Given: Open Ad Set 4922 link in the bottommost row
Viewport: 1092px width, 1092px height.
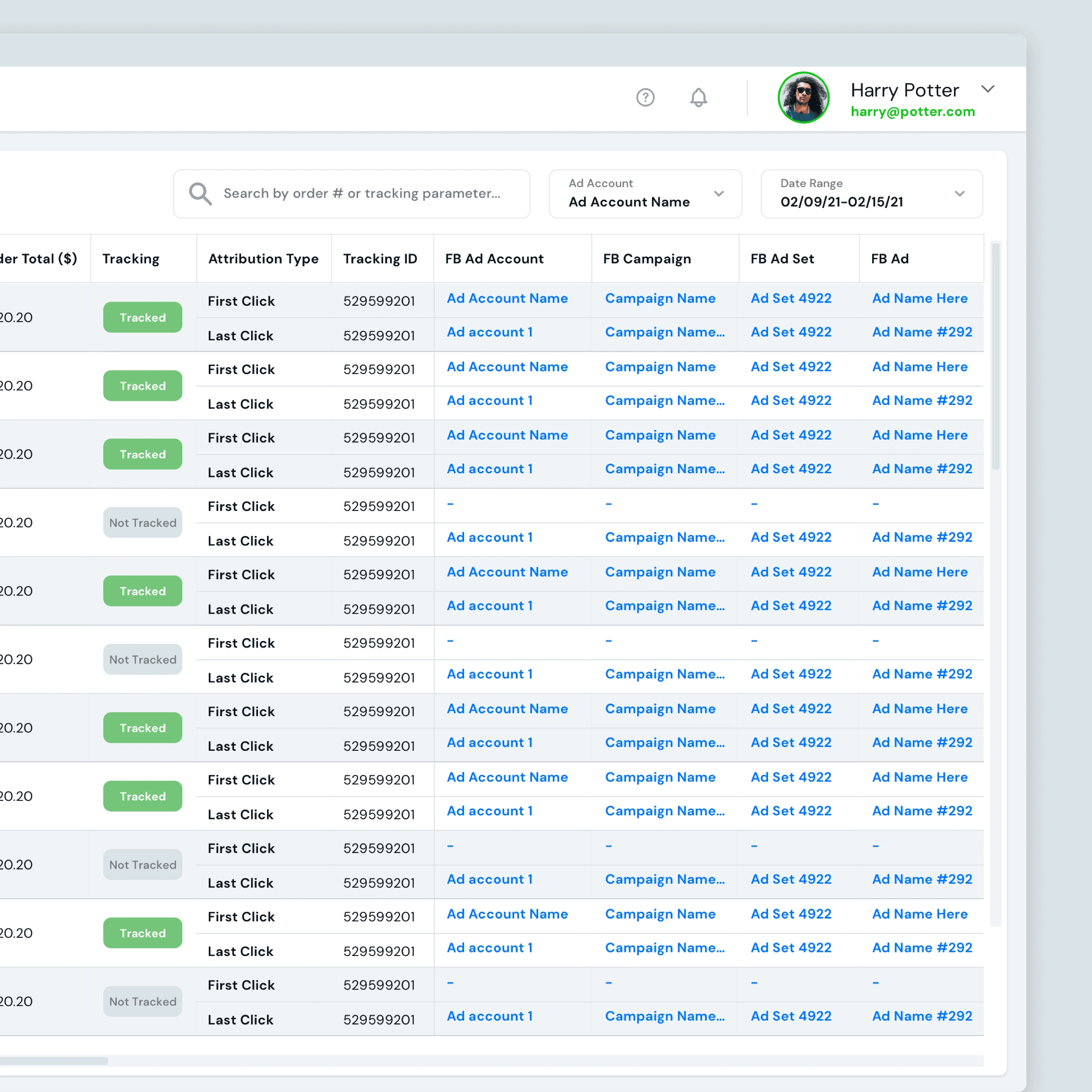Looking at the screenshot, I should click(790, 1016).
